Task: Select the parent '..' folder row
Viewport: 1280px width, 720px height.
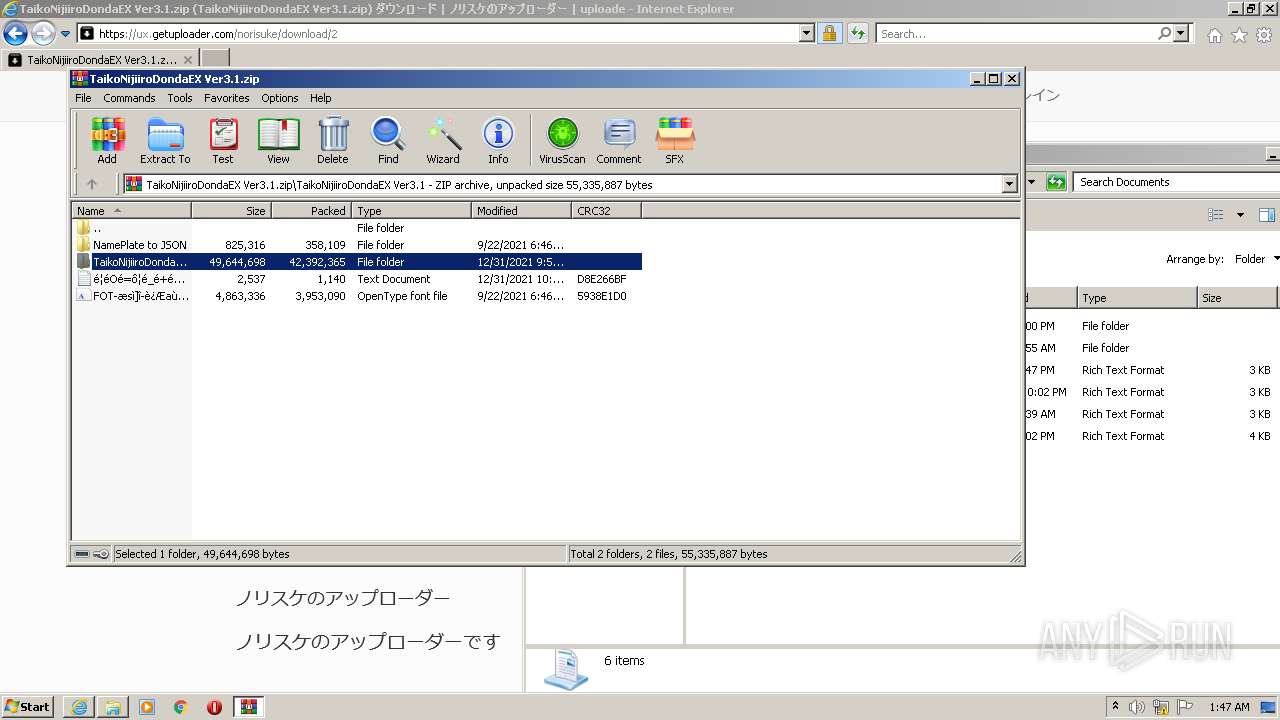Action: (x=357, y=228)
